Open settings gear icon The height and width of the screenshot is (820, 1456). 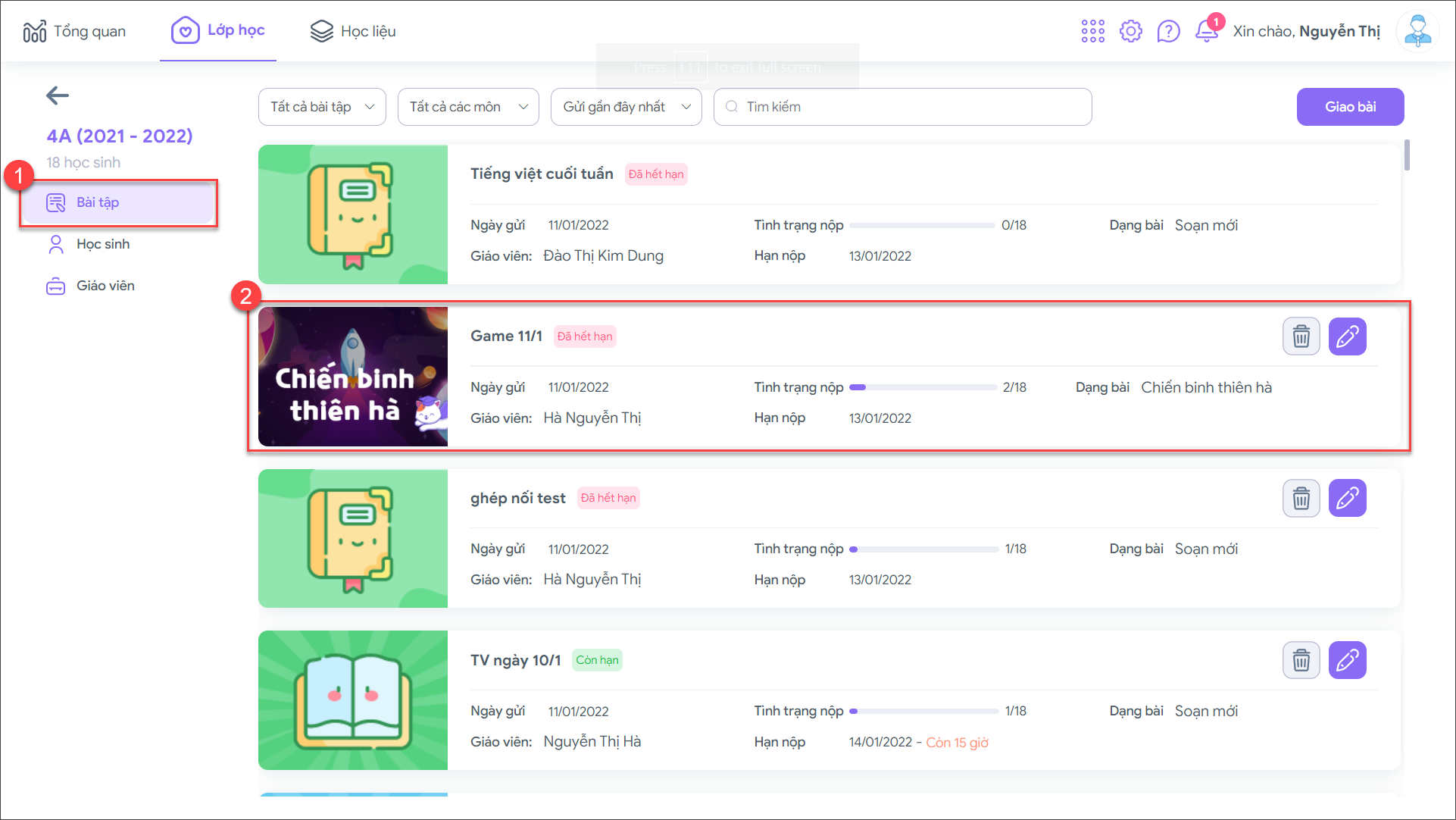(1130, 31)
